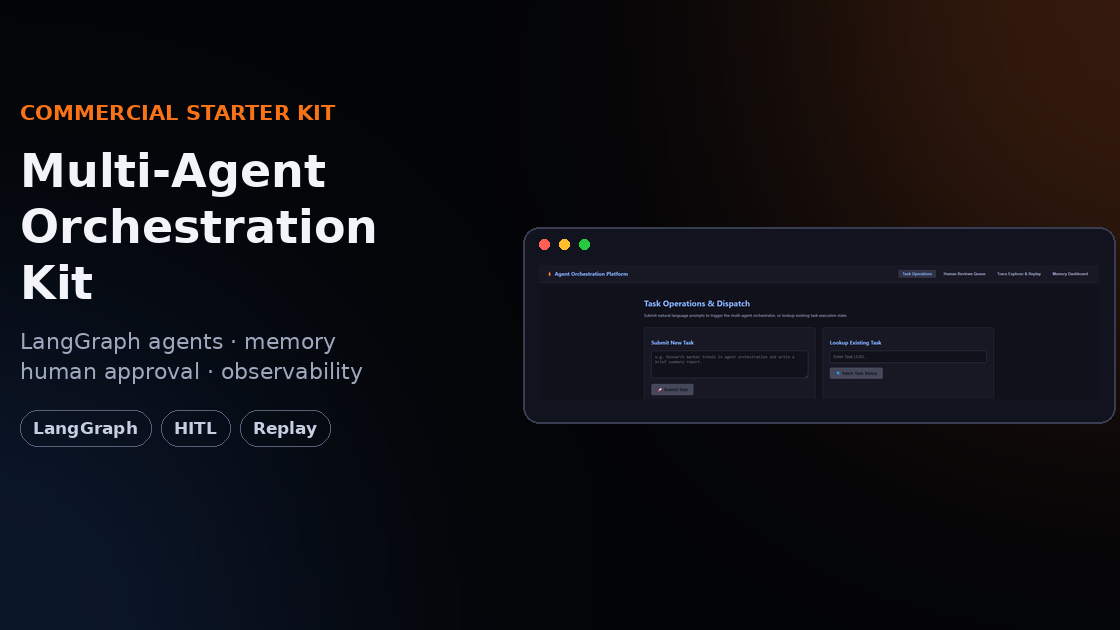This screenshot has height=630, width=1120.
Task: Open Trace Explorer & Replay tab
Action: [x=1019, y=274]
